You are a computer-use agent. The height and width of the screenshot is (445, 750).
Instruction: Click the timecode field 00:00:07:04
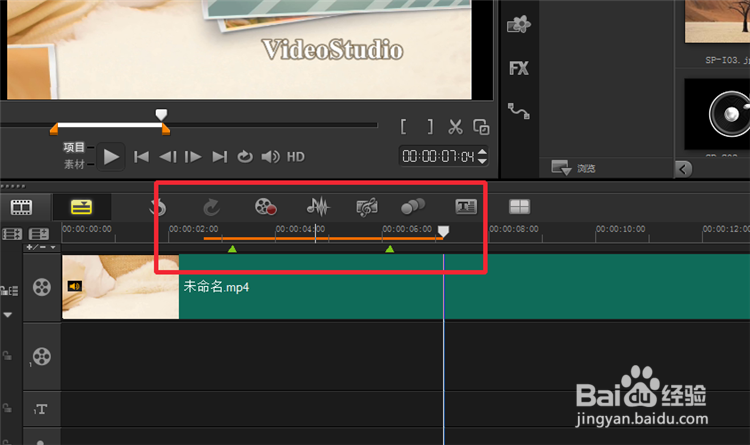pos(438,156)
